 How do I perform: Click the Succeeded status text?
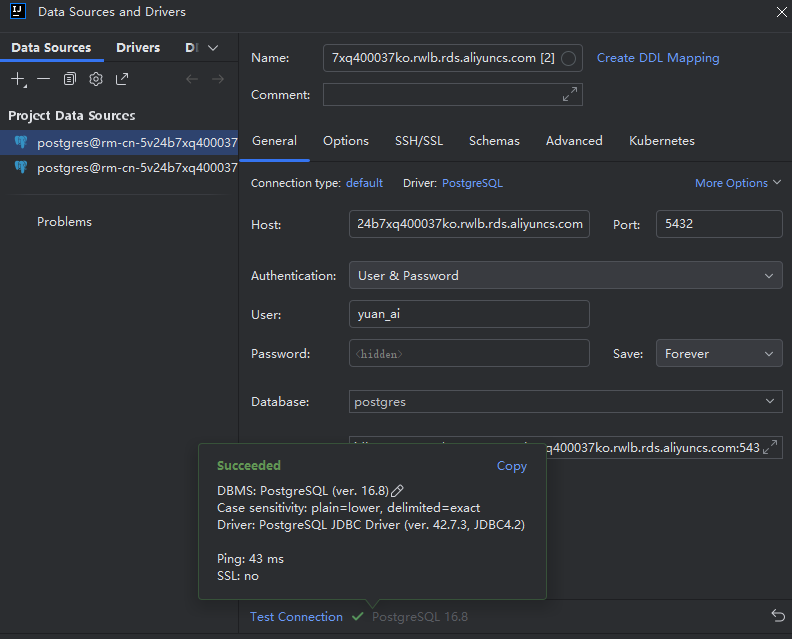click(249, 465)
